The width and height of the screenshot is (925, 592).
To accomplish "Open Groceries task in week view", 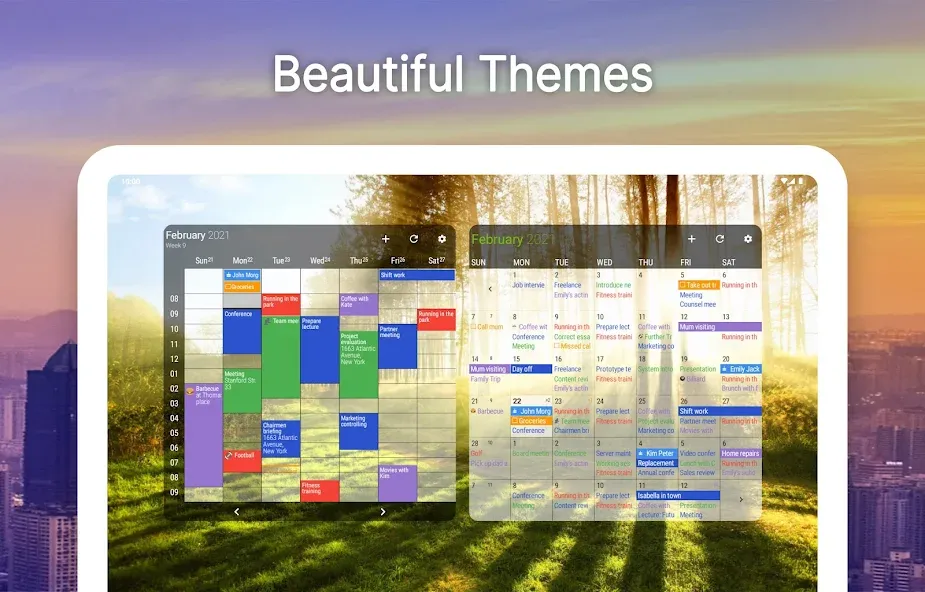I will tap(242, 287).
